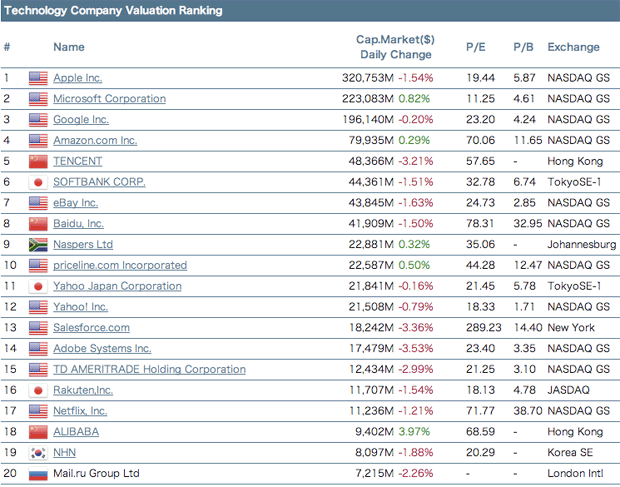Click Salesforce.com's P/E value 289.23
This screenshot has width=620, height=487.
(x=484, y=328)
